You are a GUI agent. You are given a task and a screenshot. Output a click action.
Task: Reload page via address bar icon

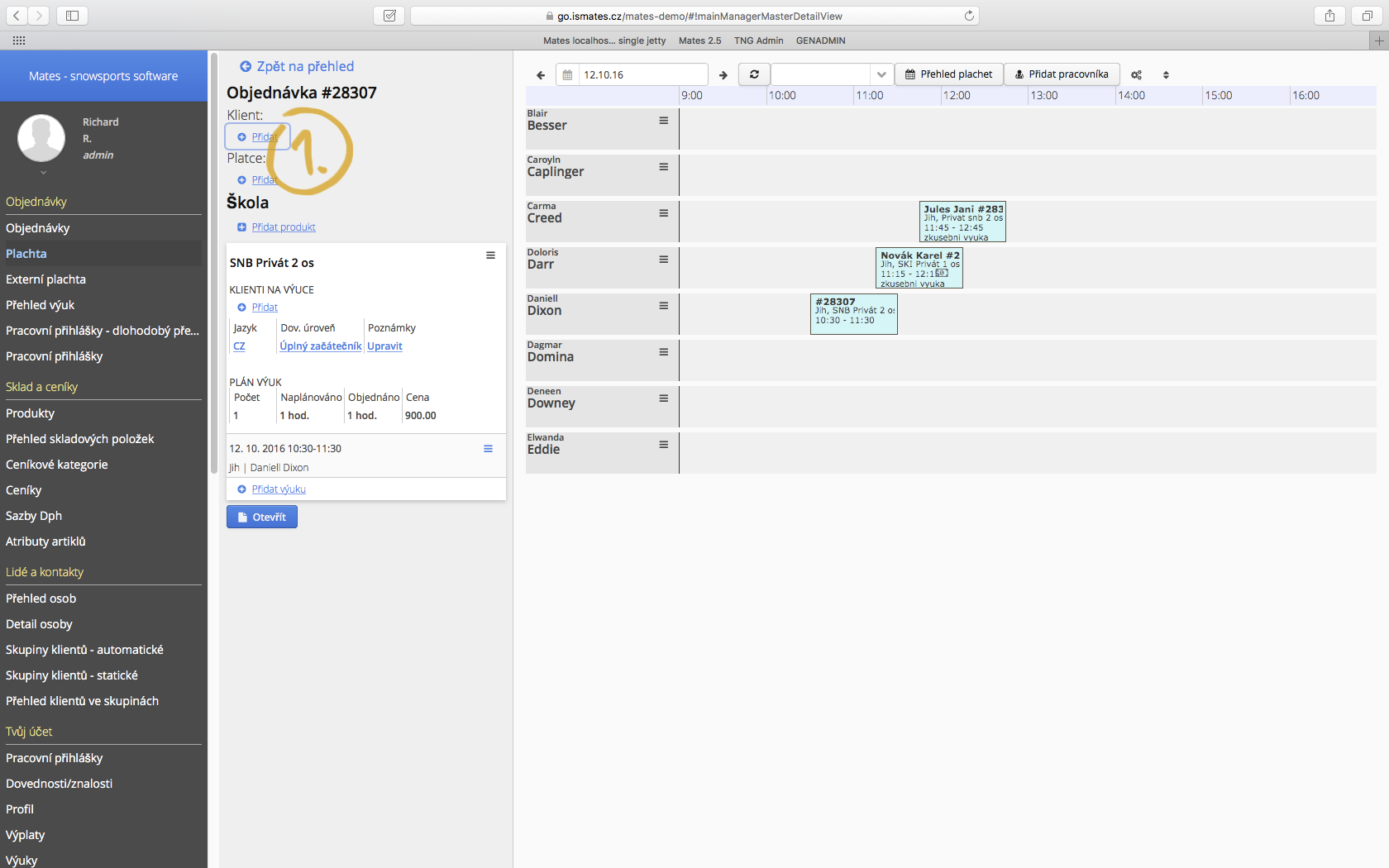point(969,16)
